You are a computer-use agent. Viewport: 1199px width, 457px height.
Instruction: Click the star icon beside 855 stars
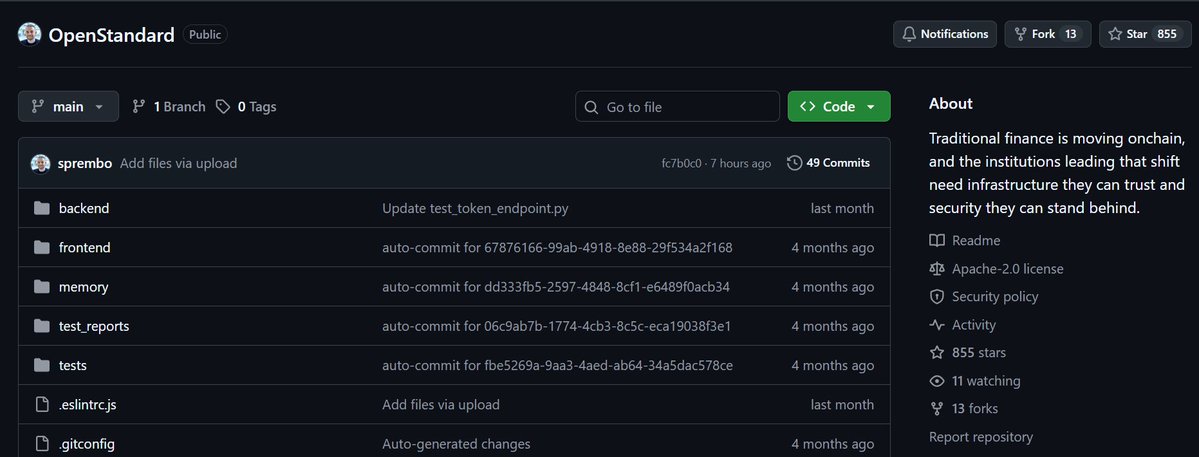pyautogui.click(x=937, y=352)
